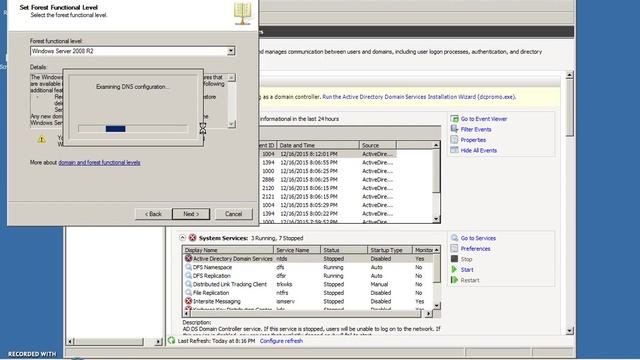The height and width of the screenshot is (360, 640).
Task: Sort services by Status column
Action: [344, 250]
